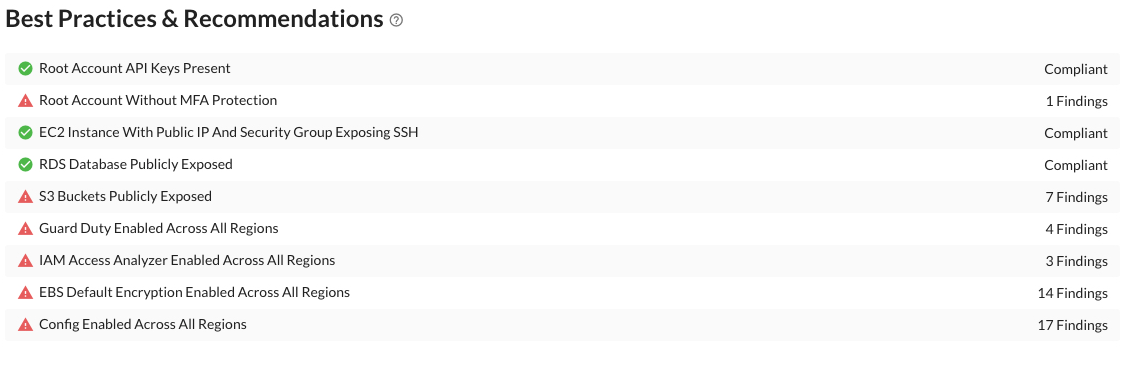Open S3 Buckets Publicly Exposed recommendation
The height and width of the screenshot is (366, 1132).
(126, 196)
